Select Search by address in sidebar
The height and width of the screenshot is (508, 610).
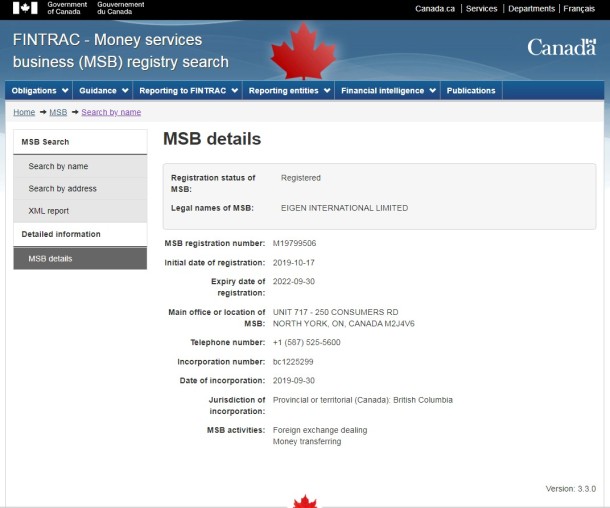click(x=63, y=188)
